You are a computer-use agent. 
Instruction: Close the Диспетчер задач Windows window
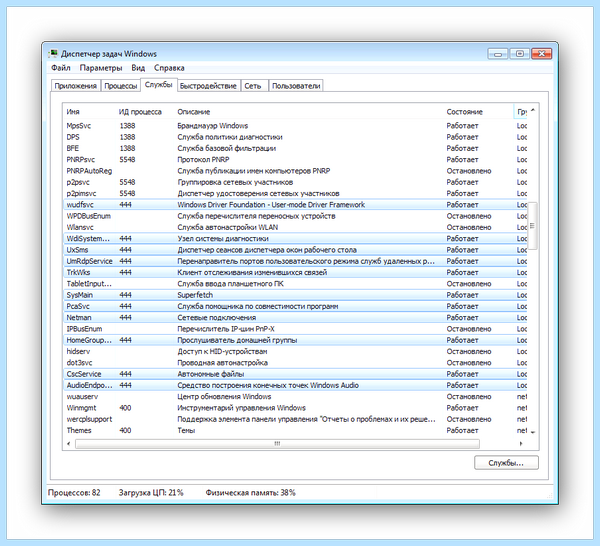541,54
